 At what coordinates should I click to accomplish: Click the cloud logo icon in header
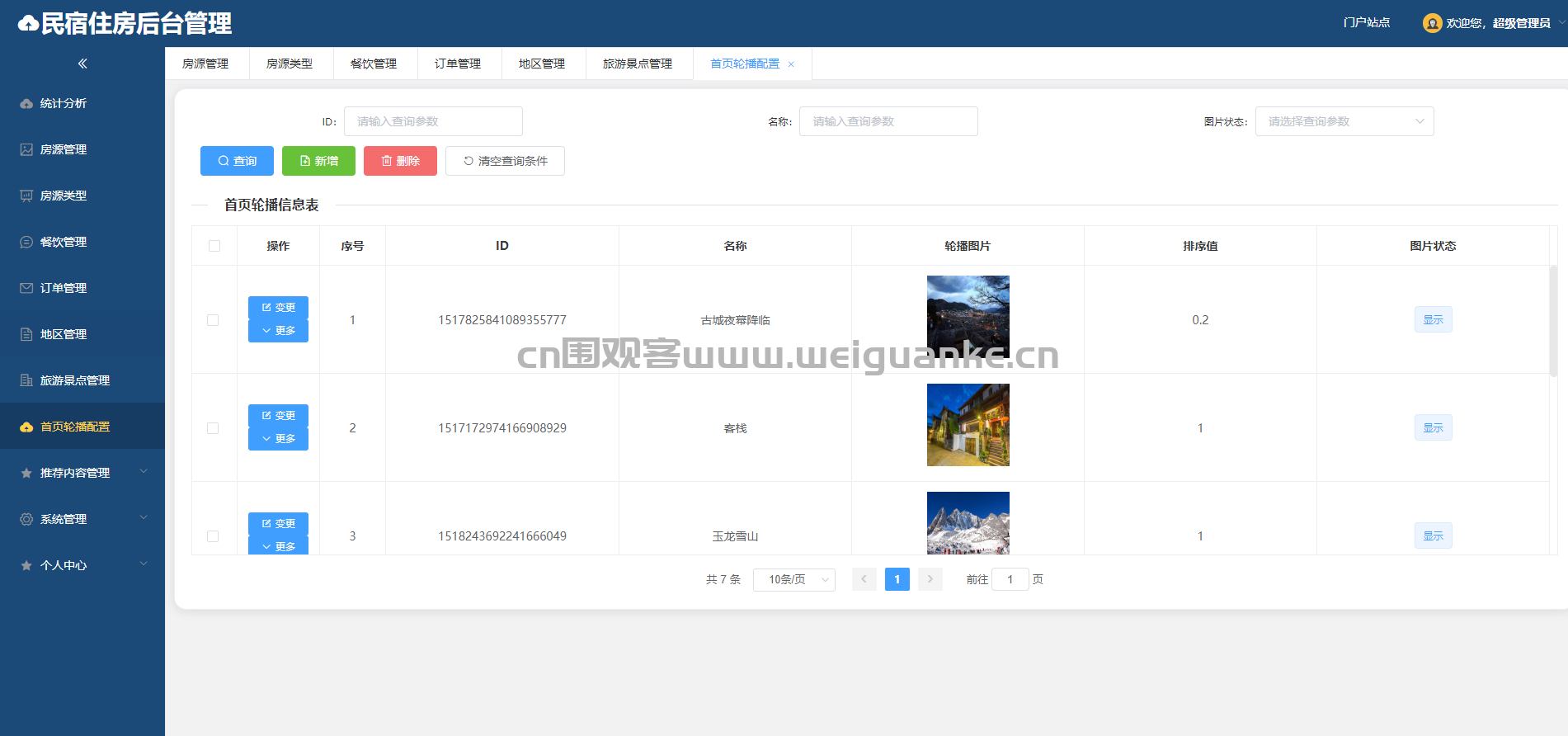pyautogui.click(x=29, y=24)
